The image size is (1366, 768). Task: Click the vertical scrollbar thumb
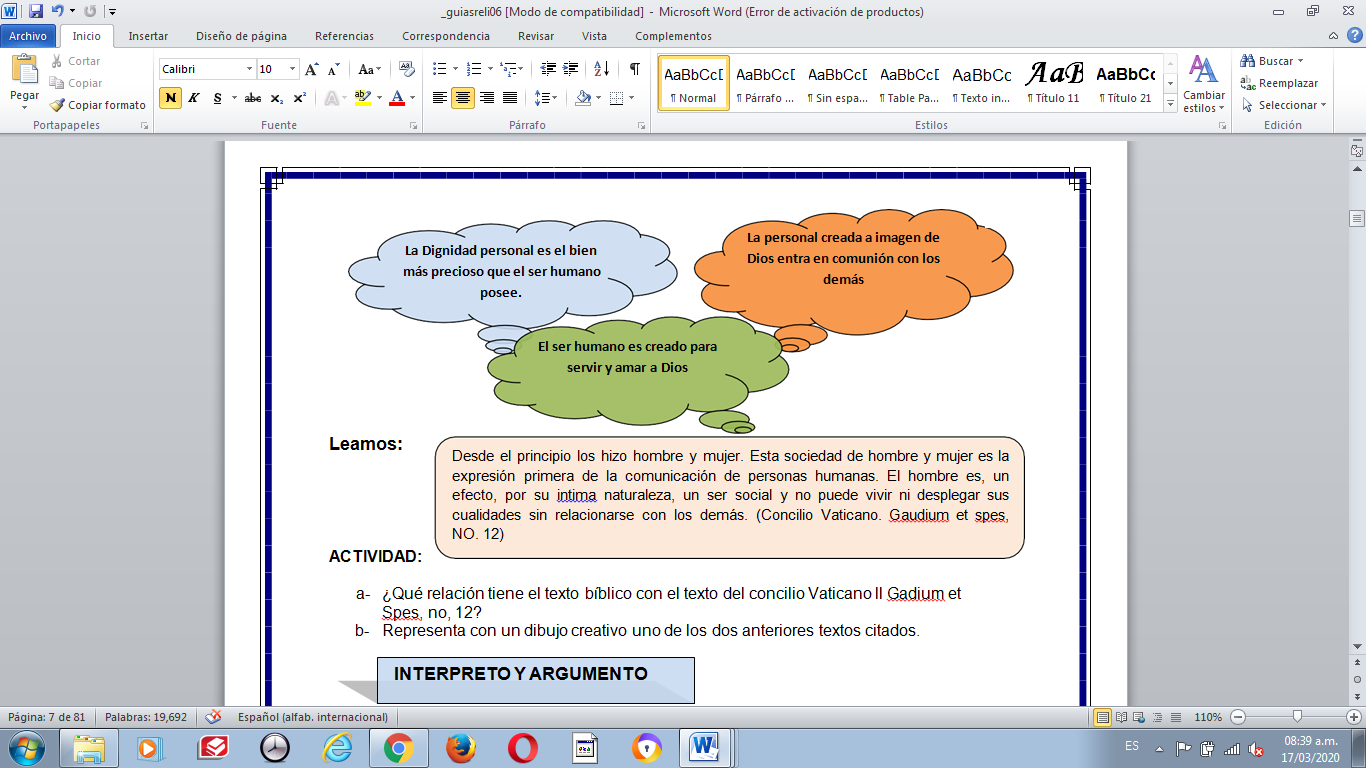click(x=1357, y=218)
